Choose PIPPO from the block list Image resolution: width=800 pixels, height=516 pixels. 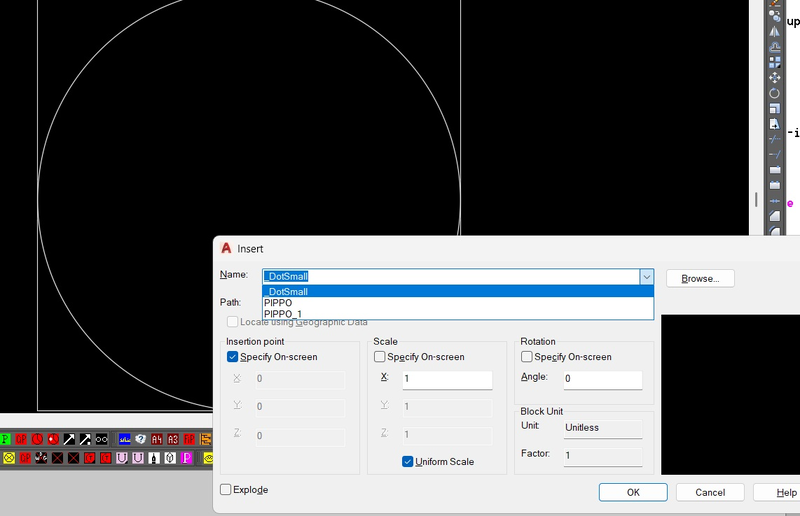point(279,302)
